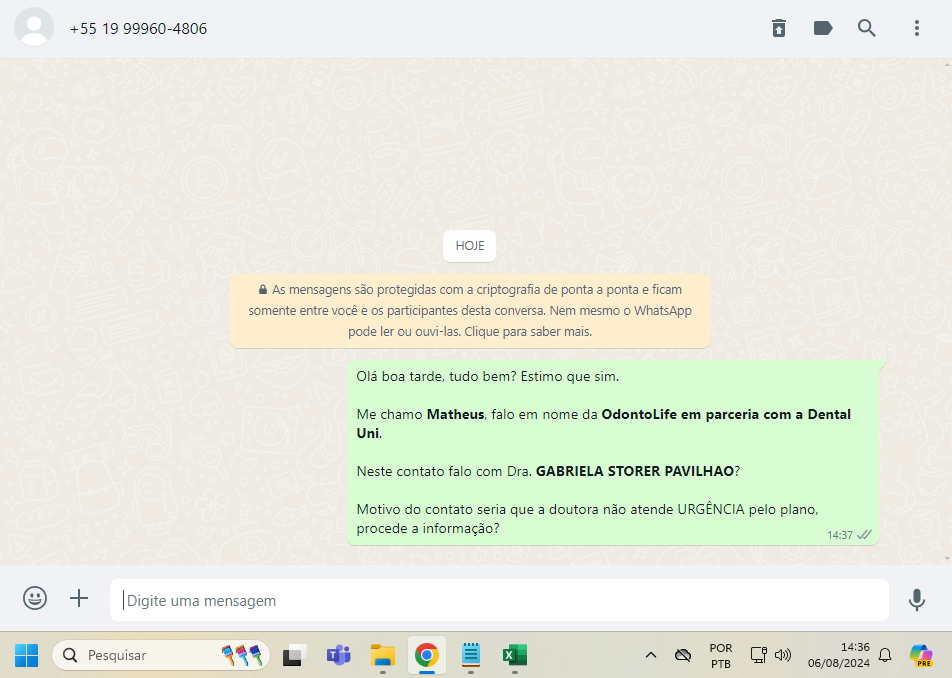952x678 pixels.
Task: Switch the POR PTB keyboard language indicator
Action: (721, 656)
